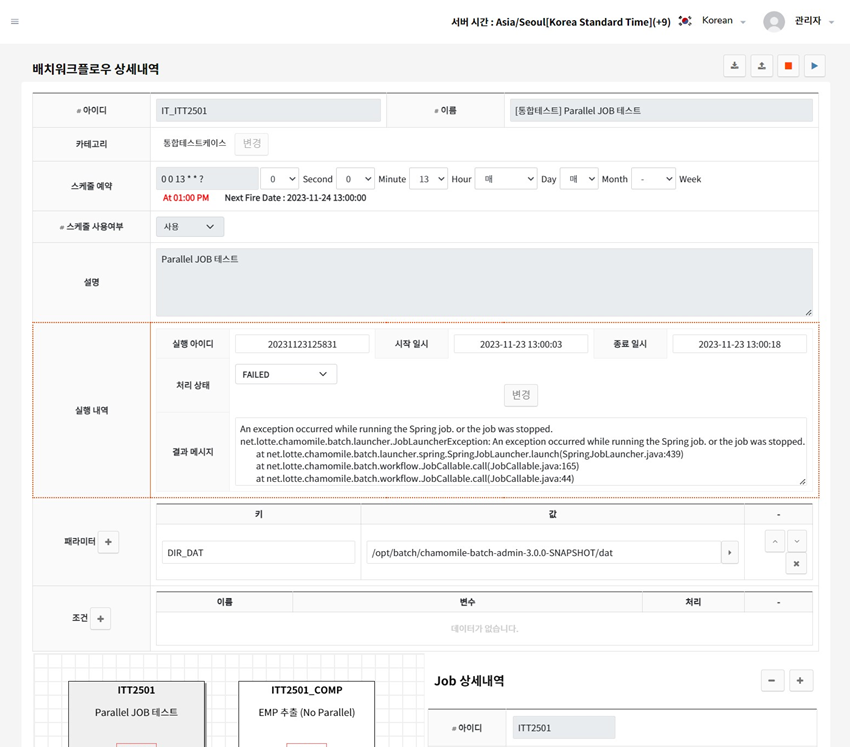This screenshot has height=747, width=850.
Task: Click the upload icon button at top
Action: pos(762,66)
